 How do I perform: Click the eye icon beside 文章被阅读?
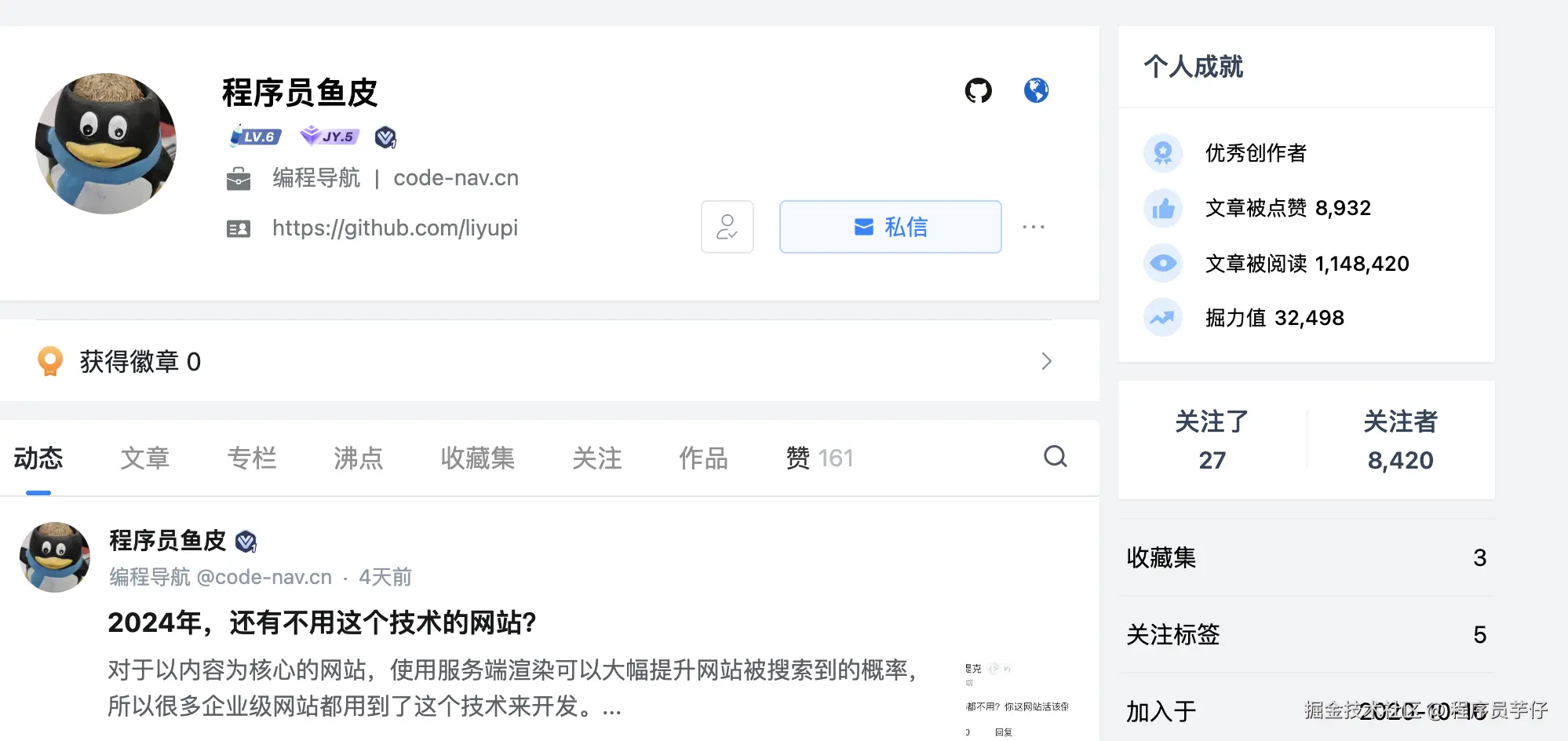point(1162,263)
